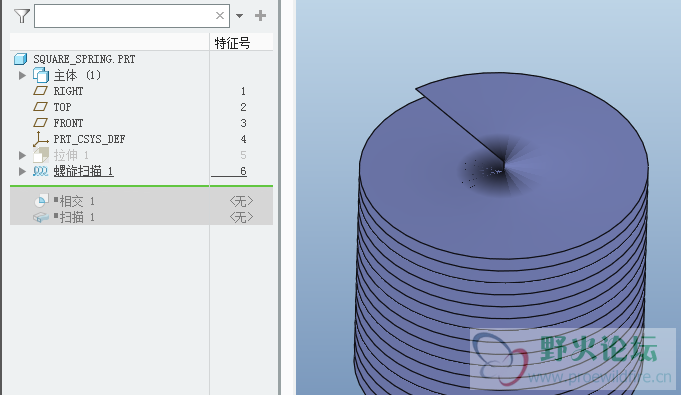Select the RIGHT datum plane icon
Viewport: 681px width, 395px height.
tap(40, 91)
